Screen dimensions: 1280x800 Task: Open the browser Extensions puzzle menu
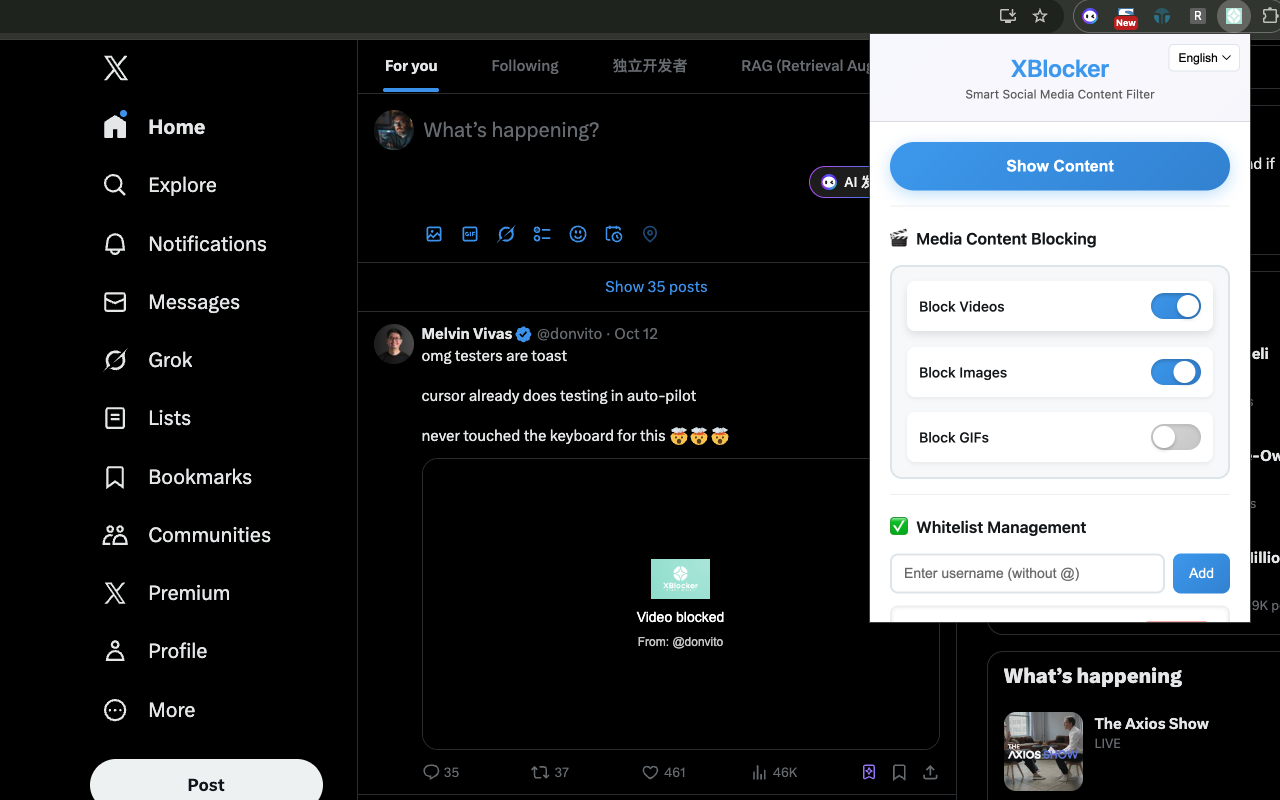[x=1271, y=16]
